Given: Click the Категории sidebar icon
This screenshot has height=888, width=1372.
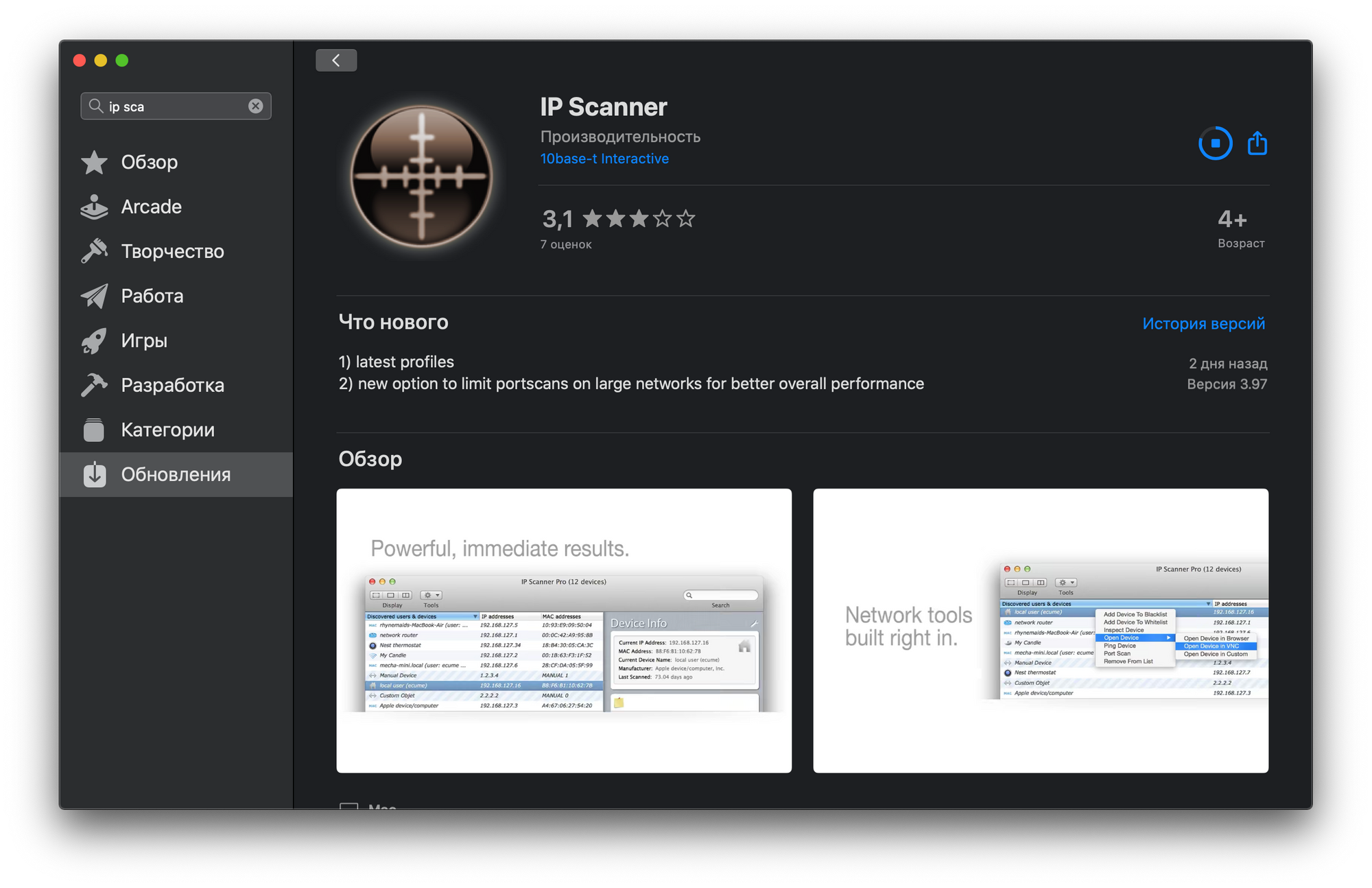Looking at the screenshot, I should [x=95, y=430].
